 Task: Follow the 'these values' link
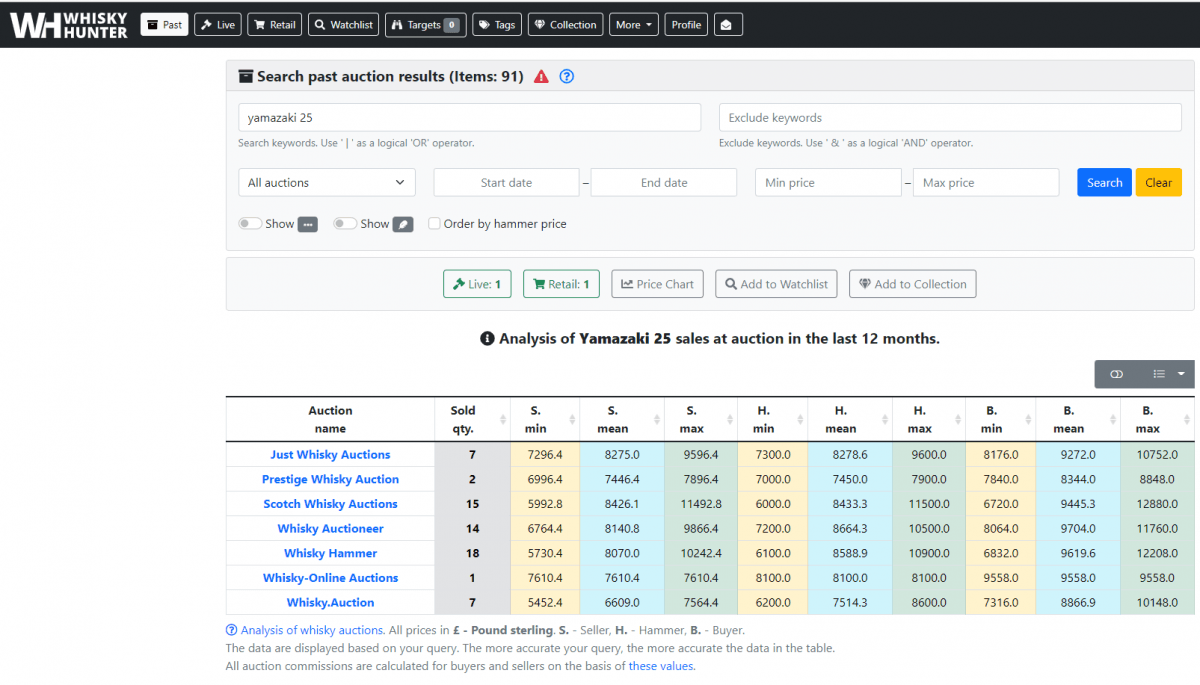click(x=660, y=666)
